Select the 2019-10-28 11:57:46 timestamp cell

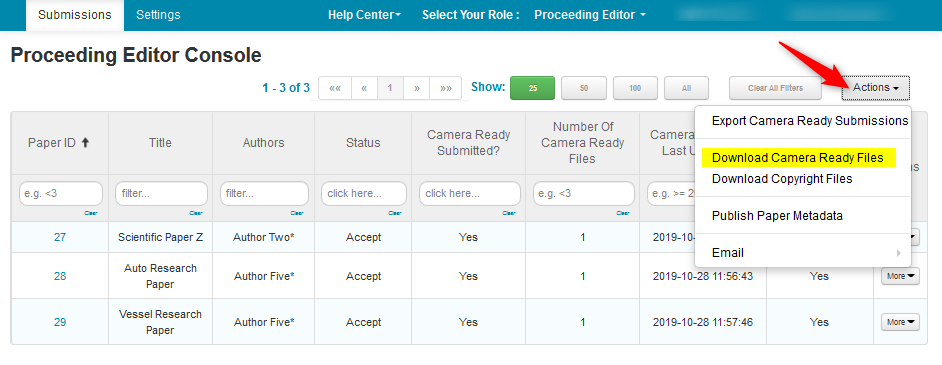point(703,322)
